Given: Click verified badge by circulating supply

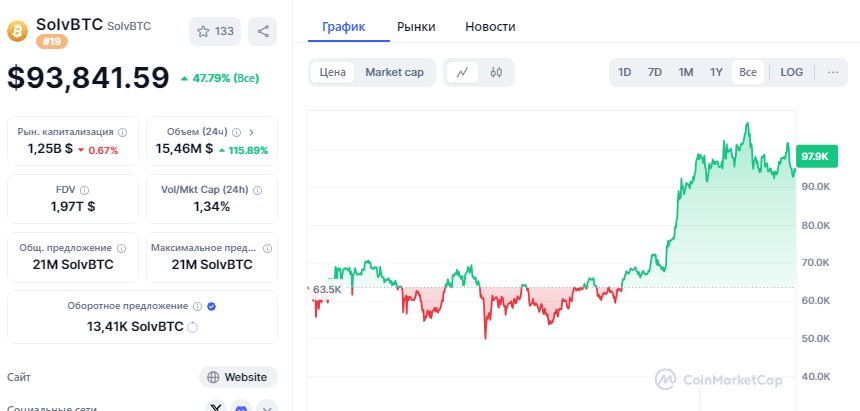Looking at the screenshot, I should point(211,307).
